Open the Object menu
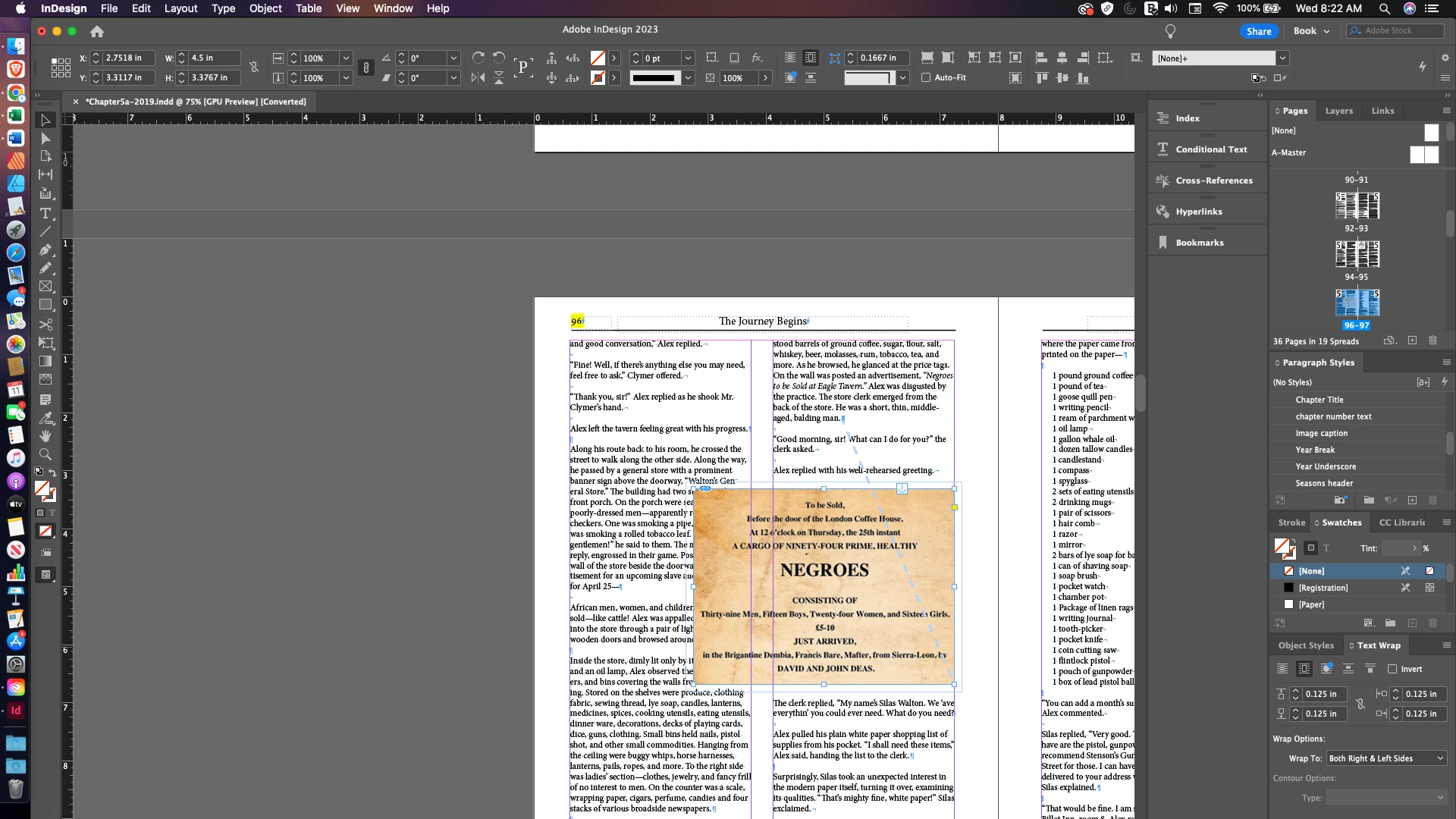The image size is (1456, 819). 265,8
